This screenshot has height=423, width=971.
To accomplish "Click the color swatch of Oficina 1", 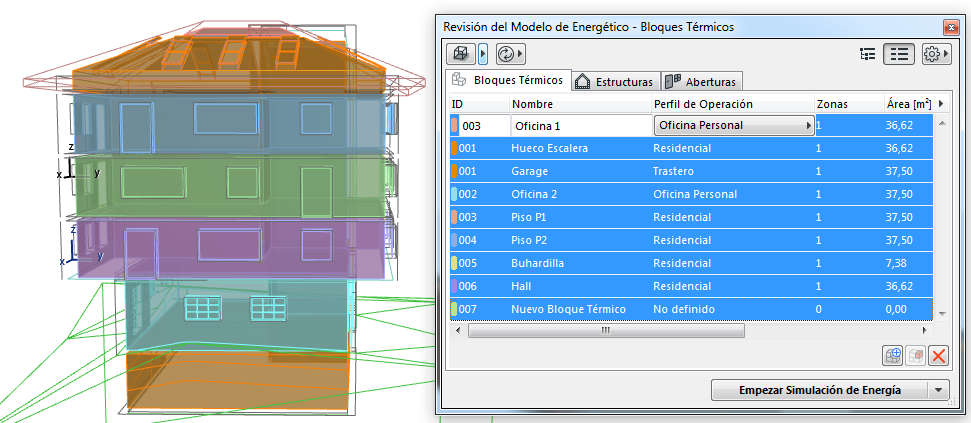I will point(454,126).
